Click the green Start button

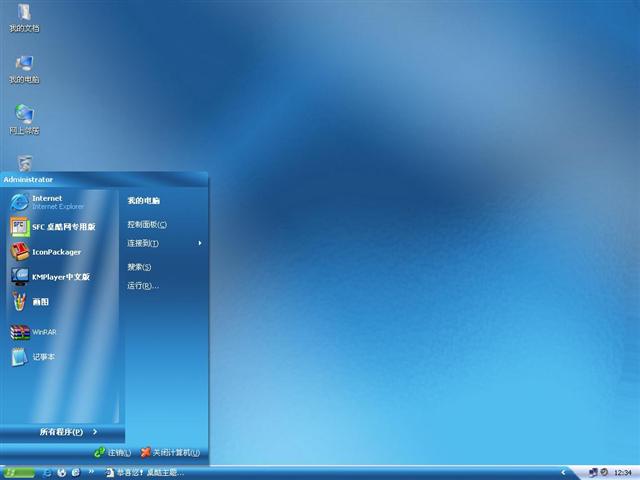(x=18, y=473)
